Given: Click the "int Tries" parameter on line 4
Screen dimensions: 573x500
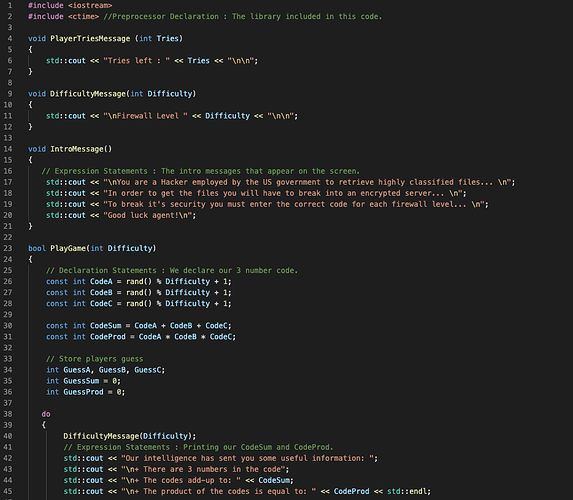Looking at the screenshot, I should point(159,38).
